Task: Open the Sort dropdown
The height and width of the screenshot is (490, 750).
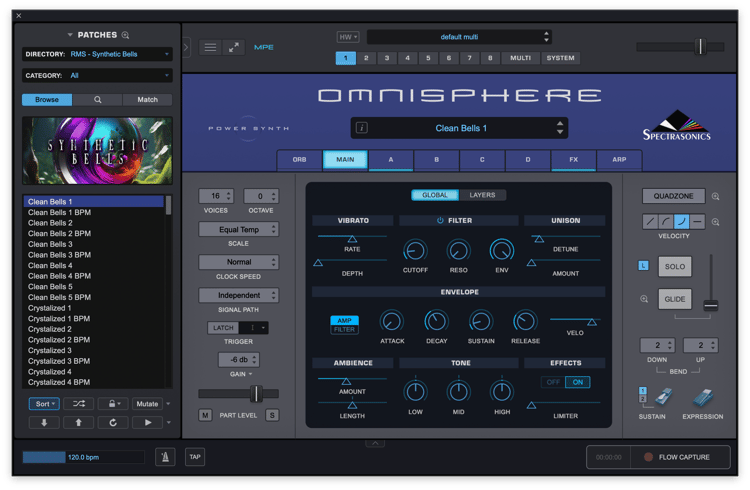Action: [44, 404]
